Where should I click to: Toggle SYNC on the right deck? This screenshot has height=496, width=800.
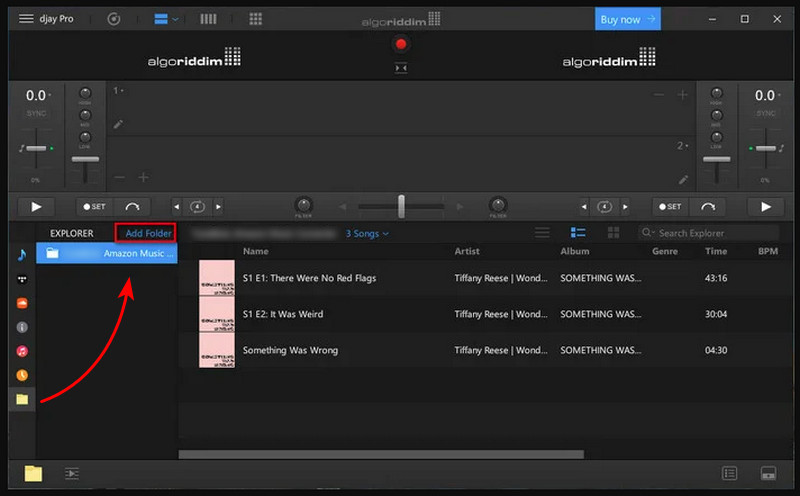click(x=765, y=113)
